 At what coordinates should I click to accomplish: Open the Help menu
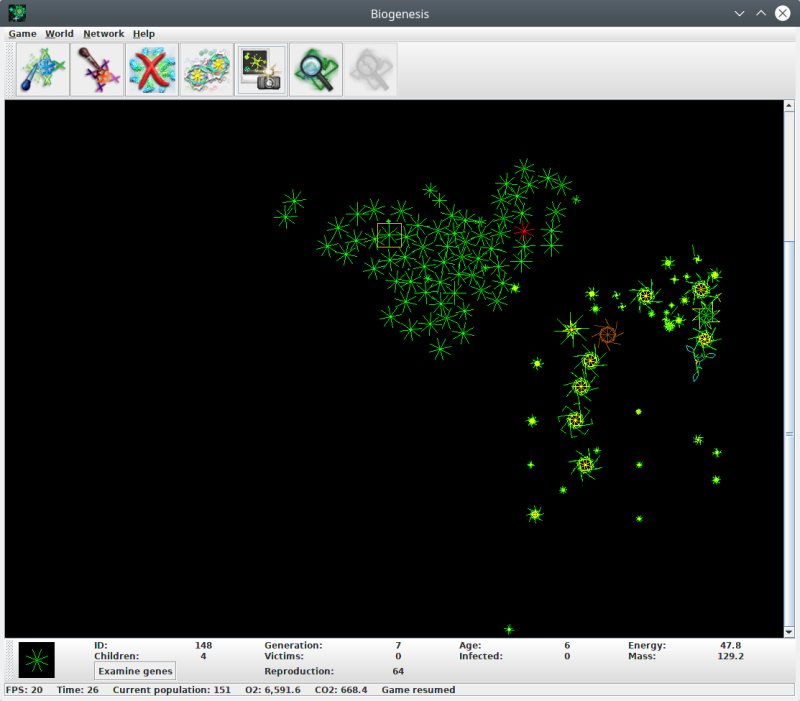(x=143, y=33)
